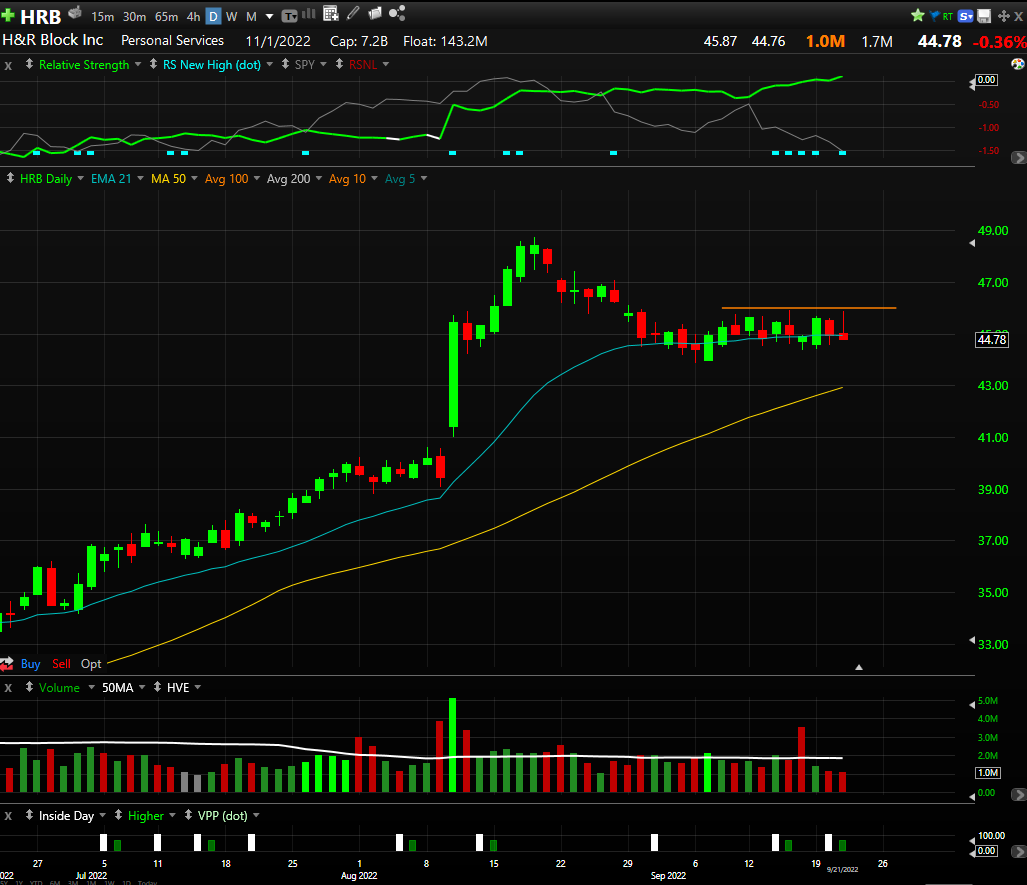The image size is (1027, 885).
Task: Click the share chart icon
Action: [x=397, y=13]
